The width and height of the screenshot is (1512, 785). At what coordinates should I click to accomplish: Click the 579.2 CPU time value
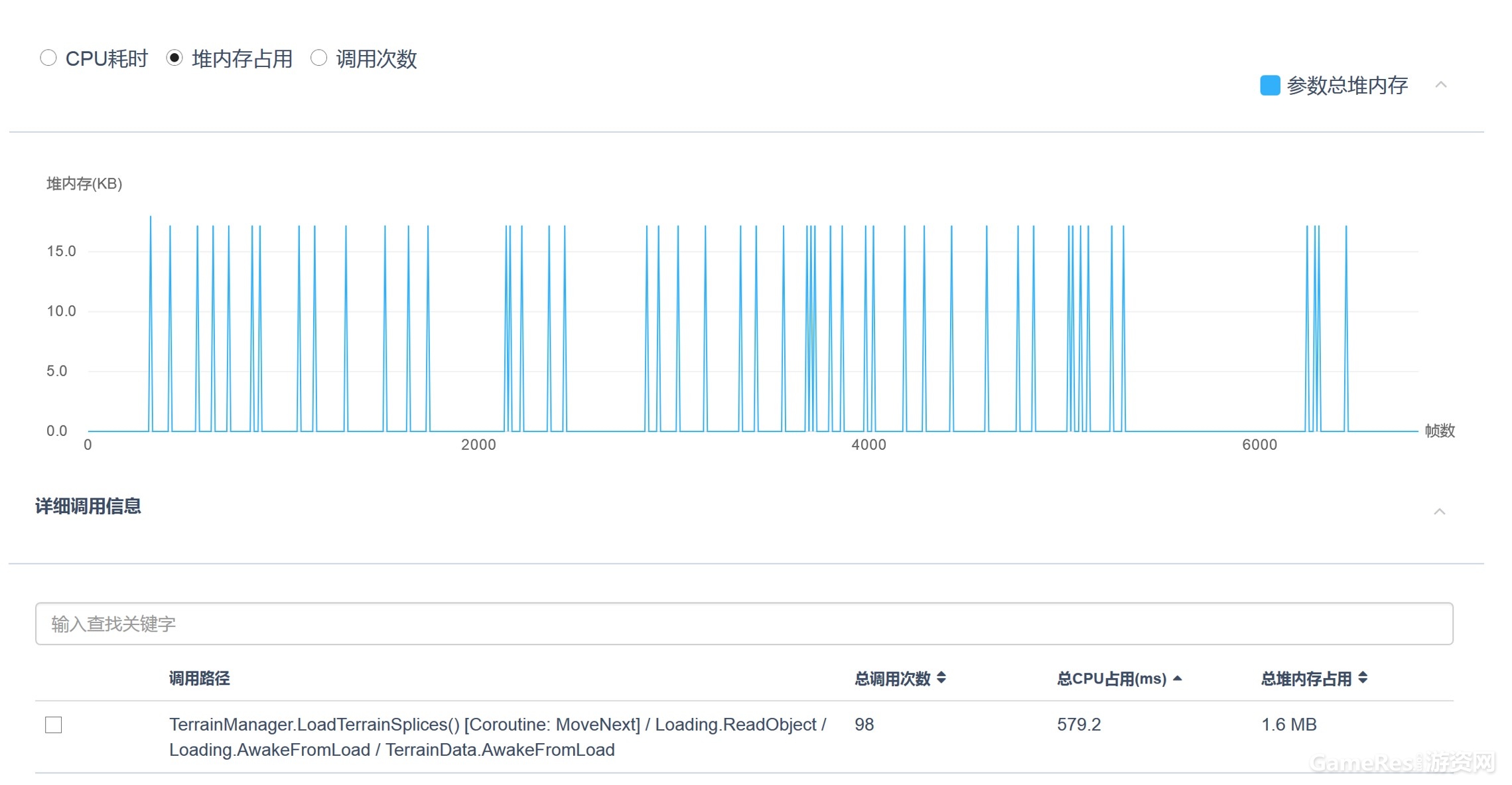[1079, 725]
